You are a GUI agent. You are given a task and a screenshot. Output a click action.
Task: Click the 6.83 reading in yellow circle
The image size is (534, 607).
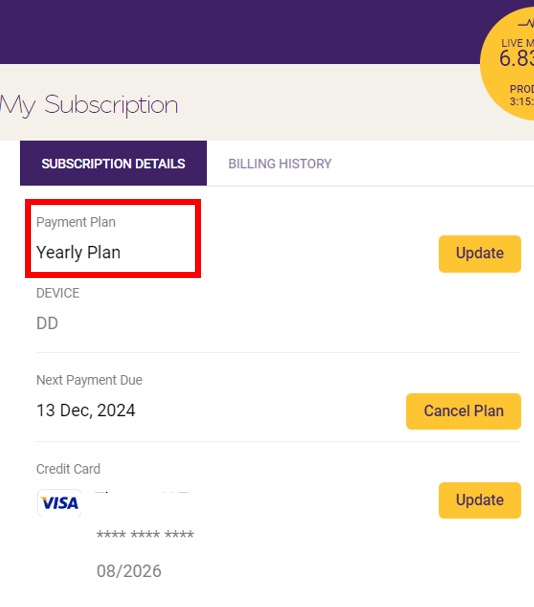click(x=517, y=58)
